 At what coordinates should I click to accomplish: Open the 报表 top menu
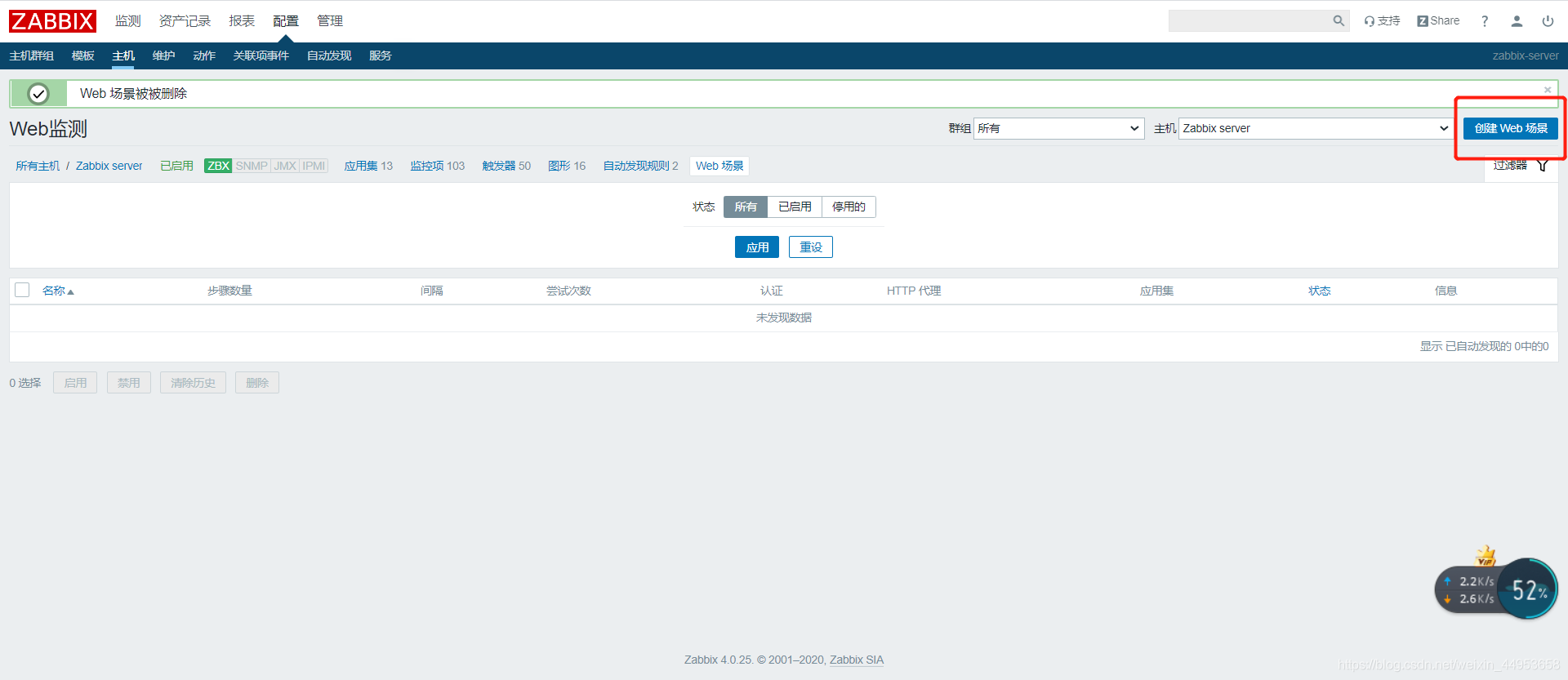[242, 21]
